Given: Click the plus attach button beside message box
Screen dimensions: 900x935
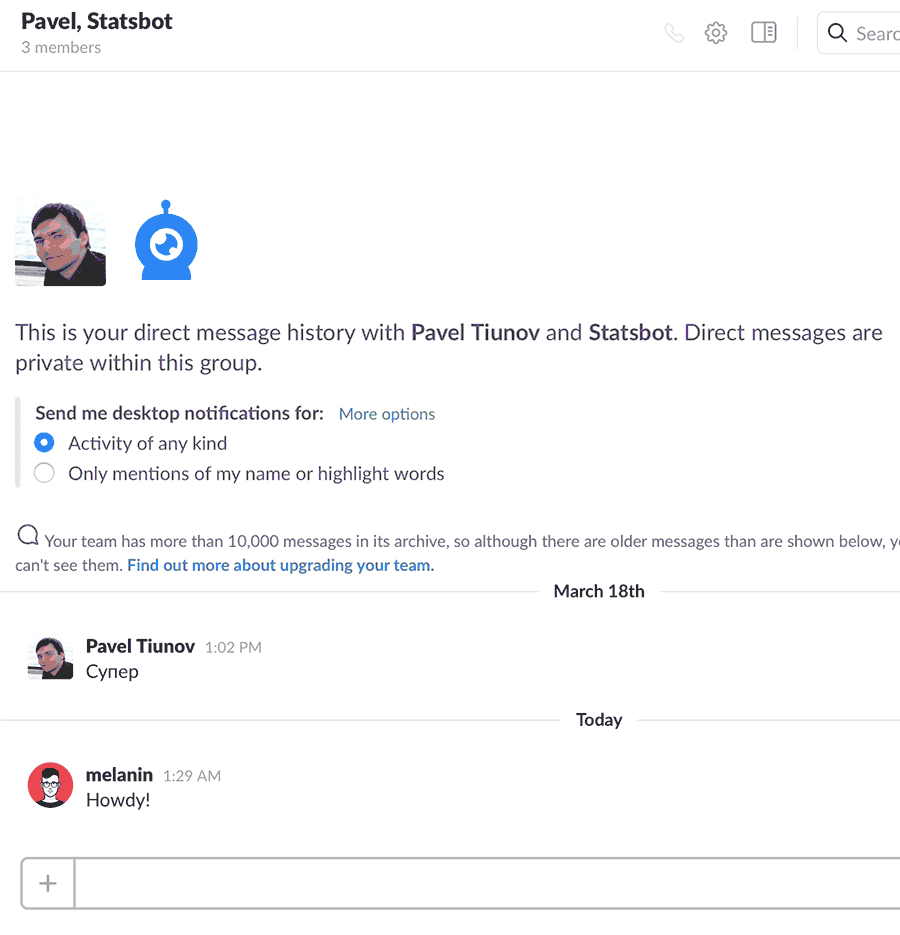Looking at the screenshot, I should click(x=48, y=883).
